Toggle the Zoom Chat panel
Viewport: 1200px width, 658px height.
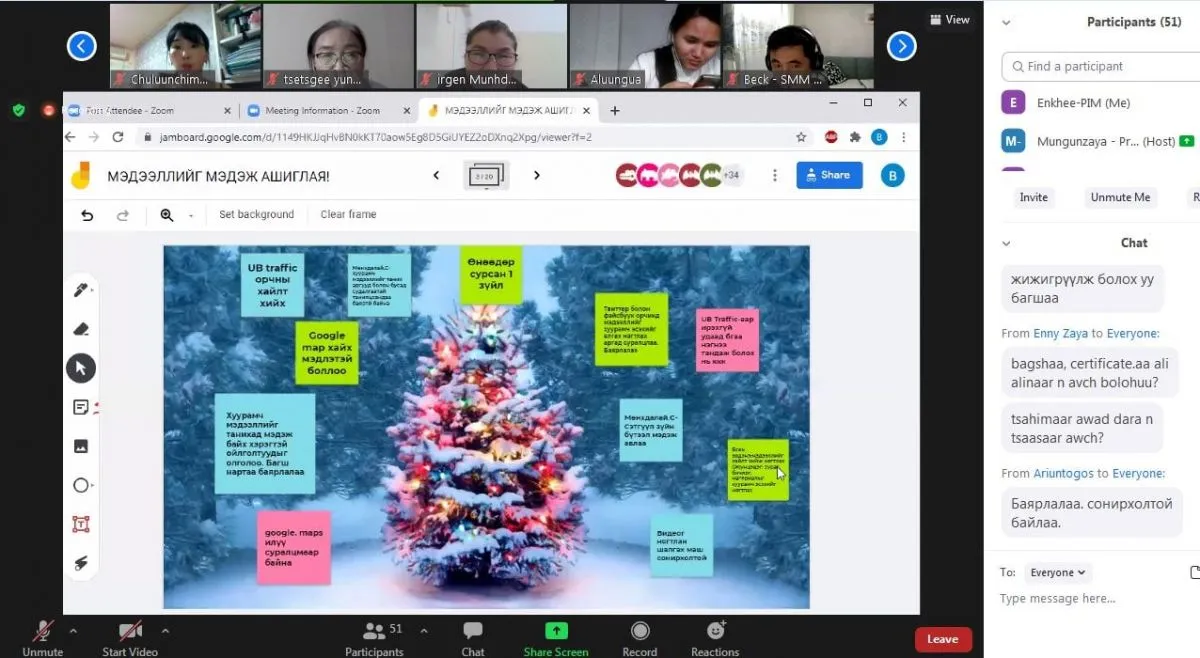[473, 638]
